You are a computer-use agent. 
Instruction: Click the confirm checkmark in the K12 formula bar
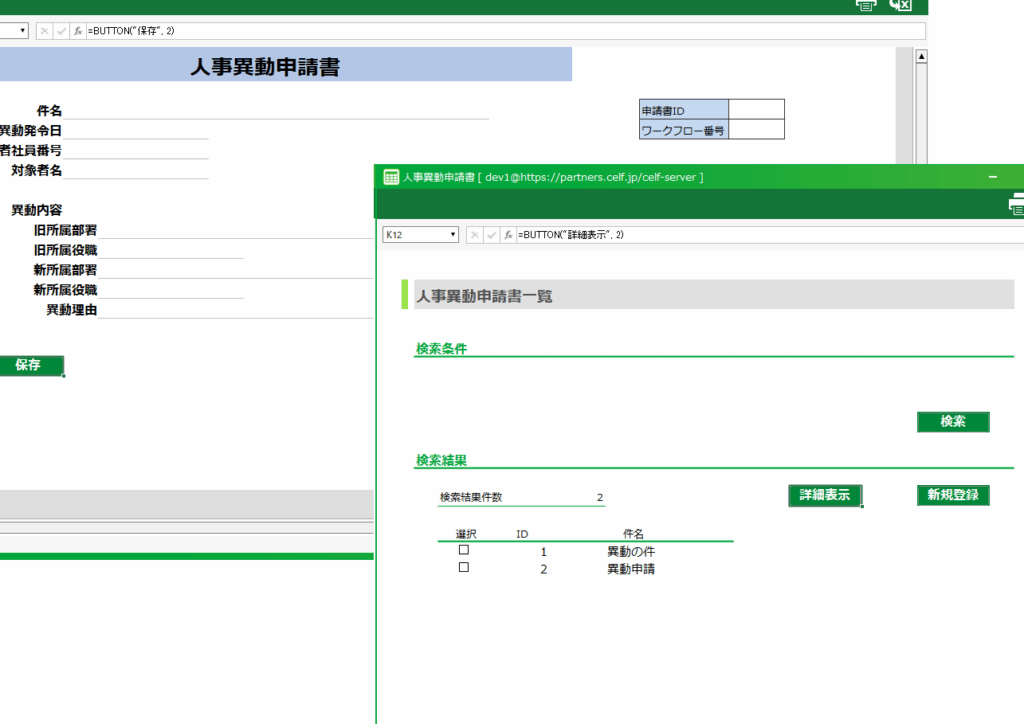click(x=491, y=235)
